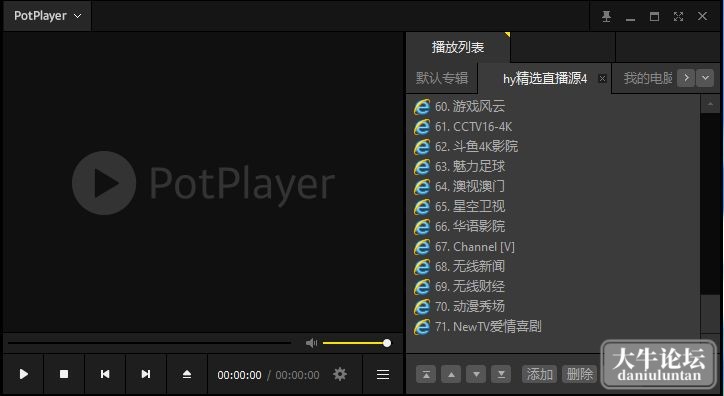Screen dimensions: 724x396
Task: Click the 删除 button
Action: pos(579,374)
